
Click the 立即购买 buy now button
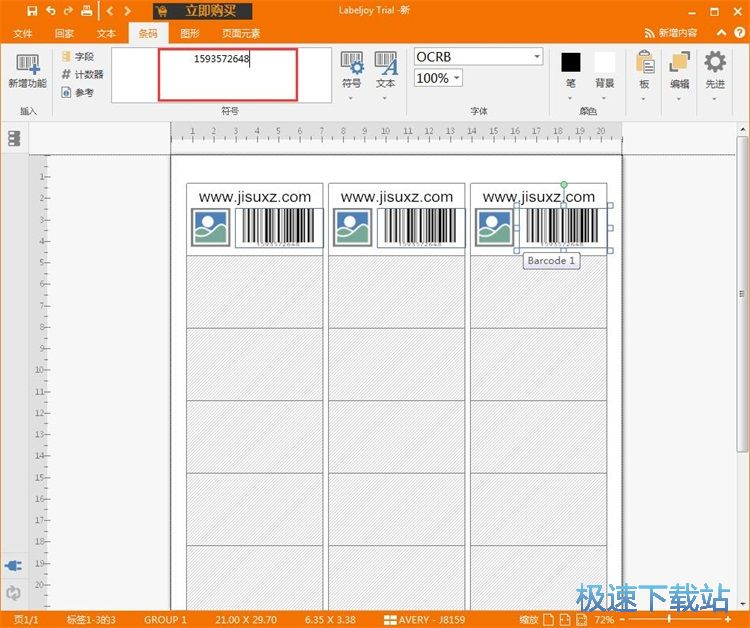(202, 11)
